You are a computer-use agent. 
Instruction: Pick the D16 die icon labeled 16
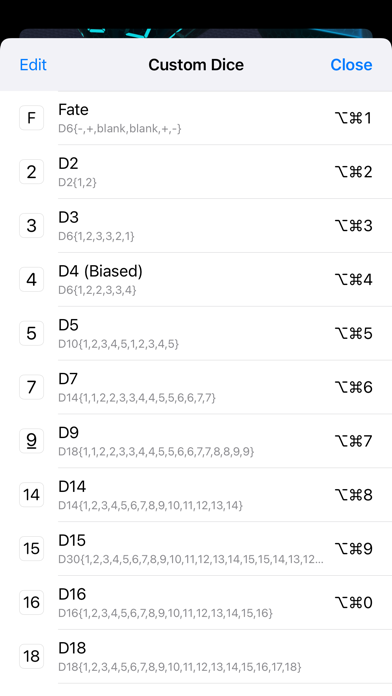point(32,602)
